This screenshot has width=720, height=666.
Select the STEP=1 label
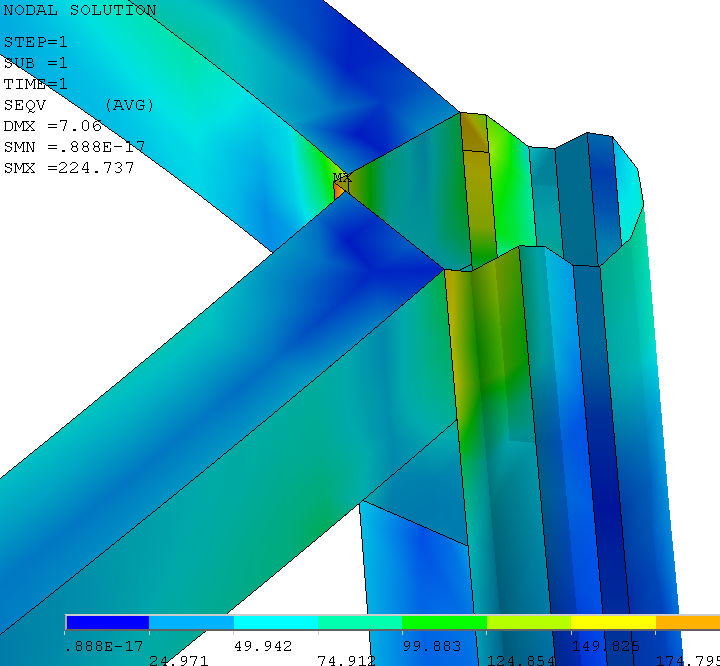click(x=35, y=43)
